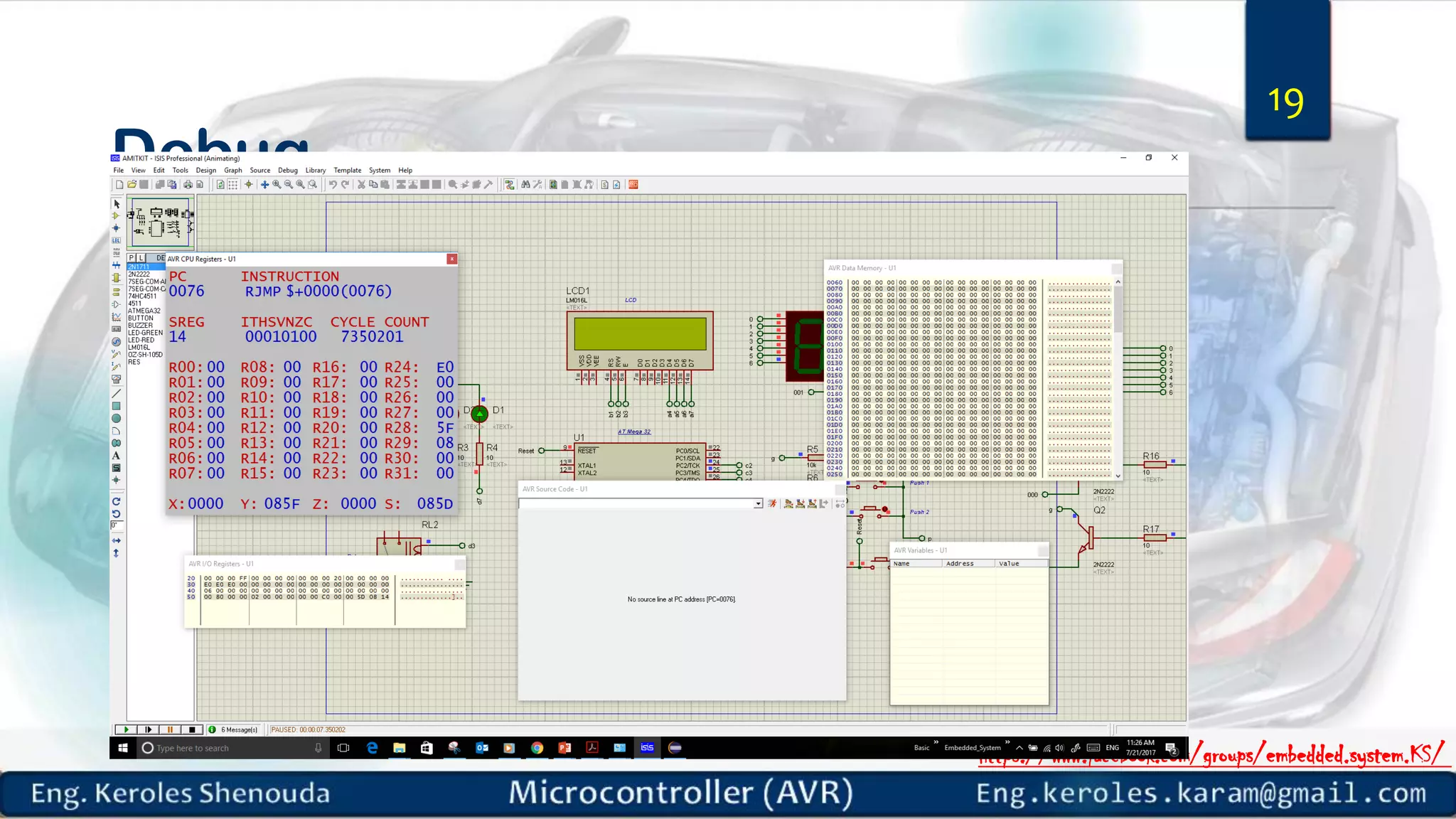Close the AVR CPU Registers window

(451, 259)
